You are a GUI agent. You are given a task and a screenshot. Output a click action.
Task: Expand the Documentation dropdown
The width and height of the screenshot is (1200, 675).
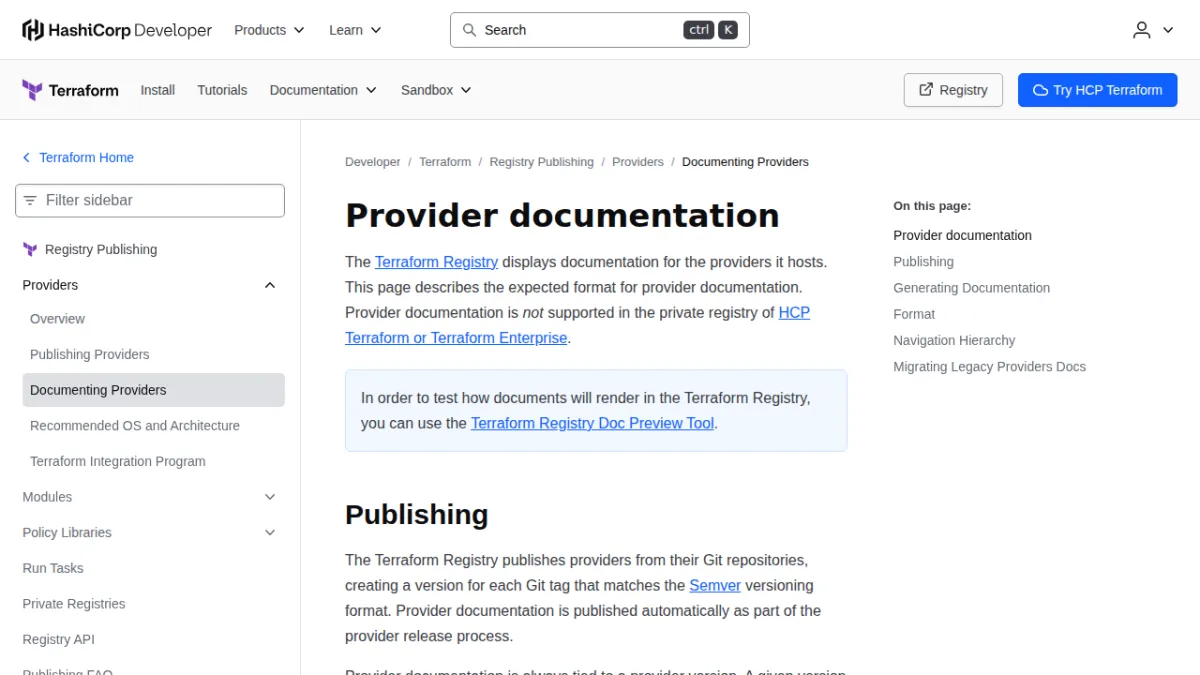tap(323, 90)
